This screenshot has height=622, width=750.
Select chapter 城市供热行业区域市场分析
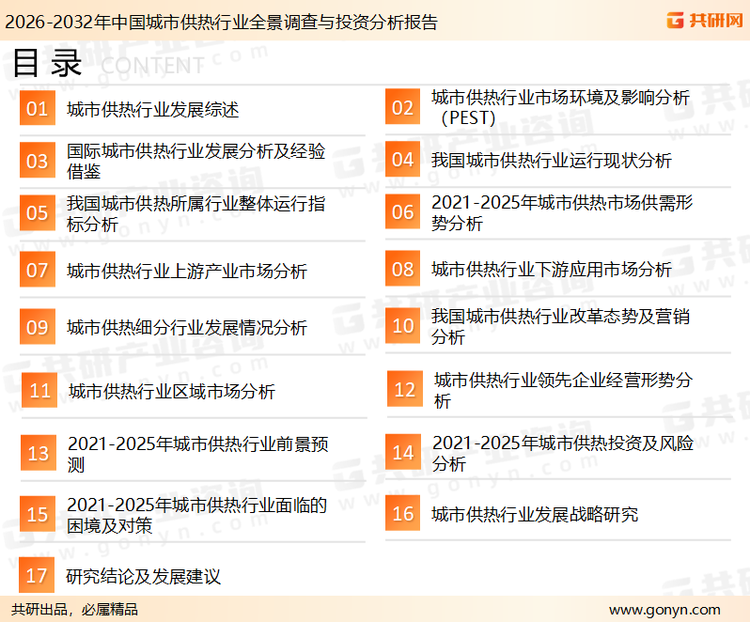pyautogui.click(x=172, y=391)
